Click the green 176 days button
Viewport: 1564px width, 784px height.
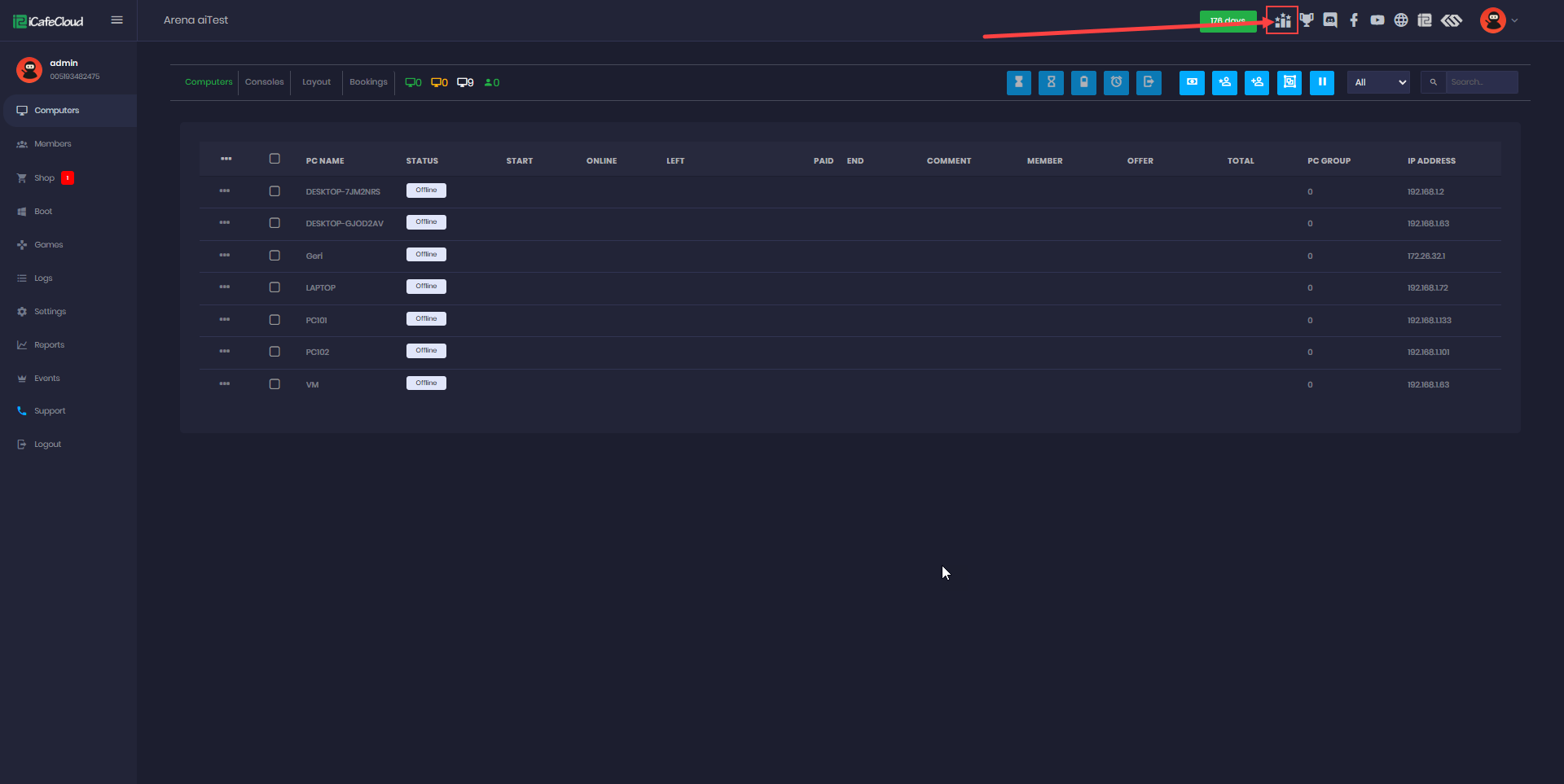click(1228, 21)
